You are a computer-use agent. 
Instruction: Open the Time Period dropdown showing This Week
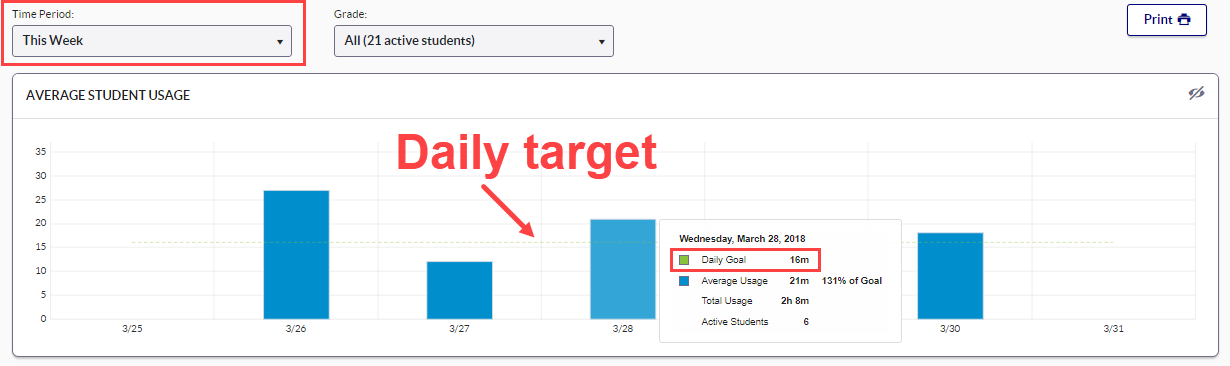[x=152, y=41]
